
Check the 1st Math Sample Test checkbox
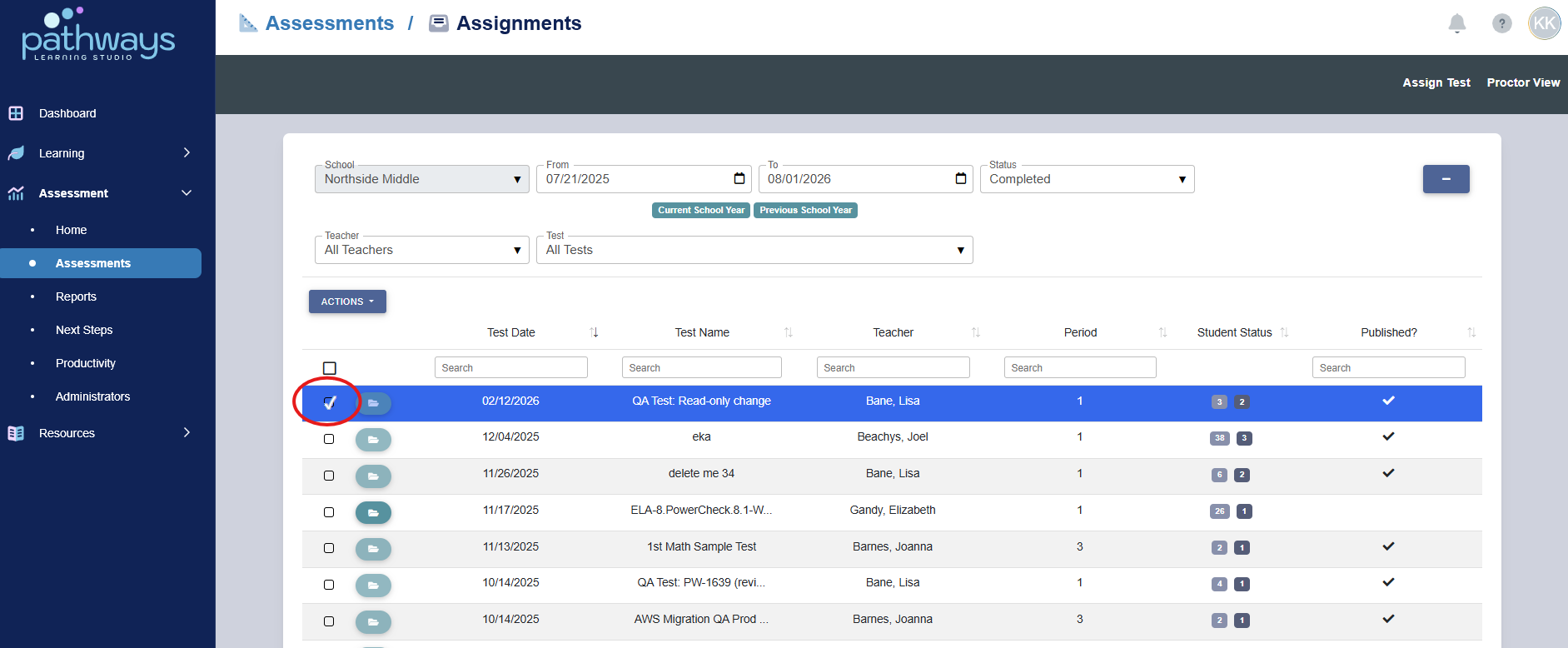329,548
